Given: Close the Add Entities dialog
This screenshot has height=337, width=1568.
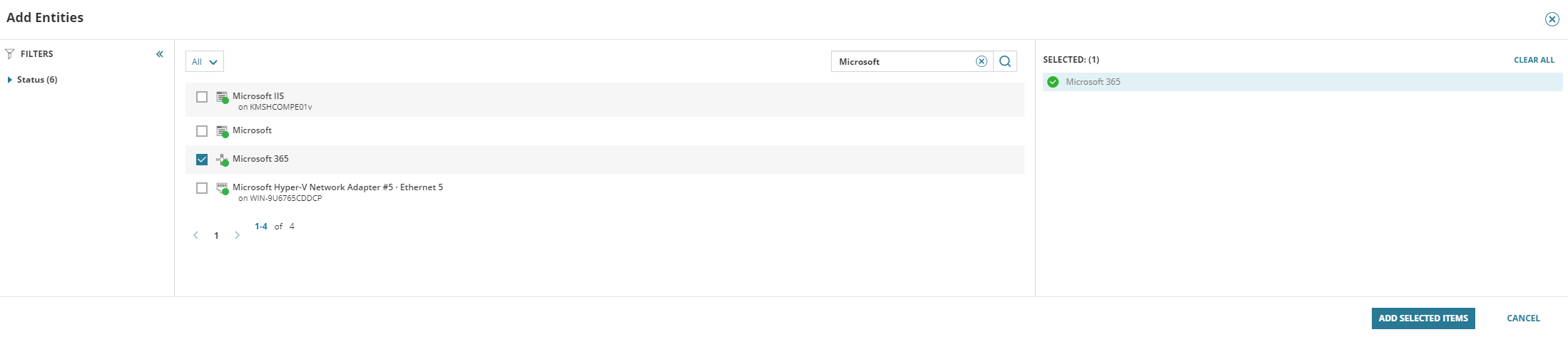Looking at the screenshot, I should pos(1552,19).
